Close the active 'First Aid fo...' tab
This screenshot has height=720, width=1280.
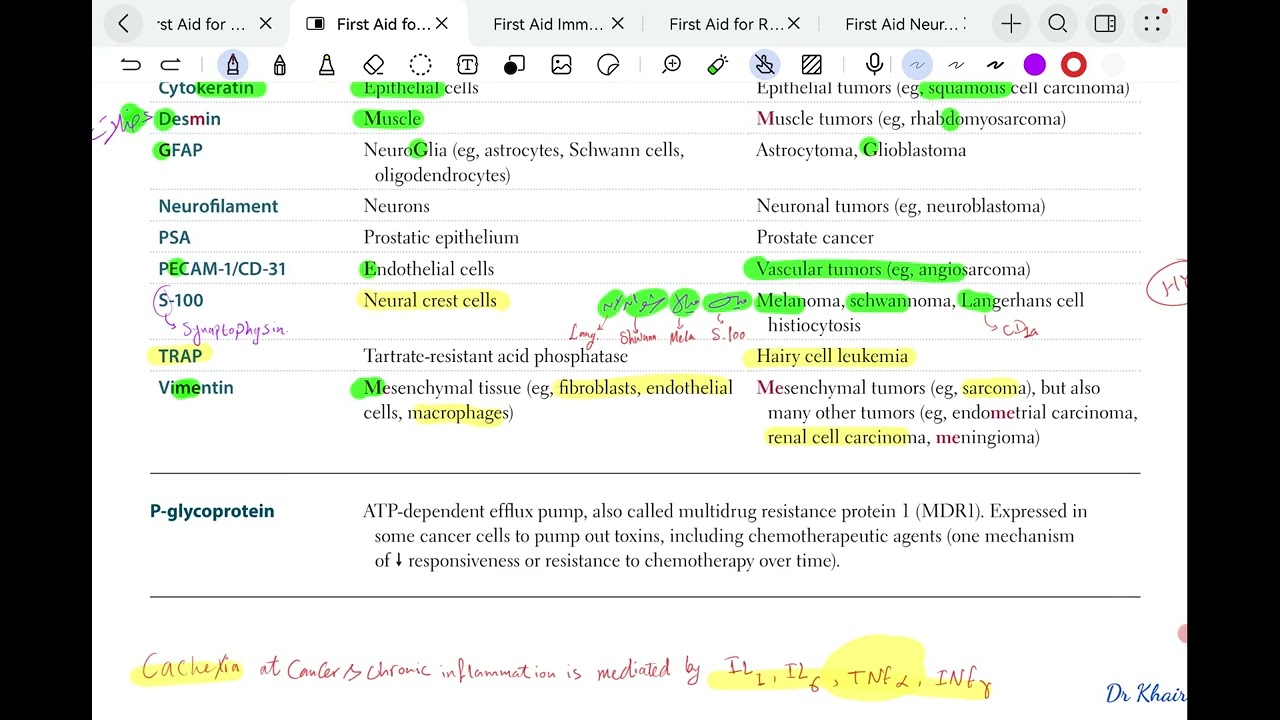[442, 24]
